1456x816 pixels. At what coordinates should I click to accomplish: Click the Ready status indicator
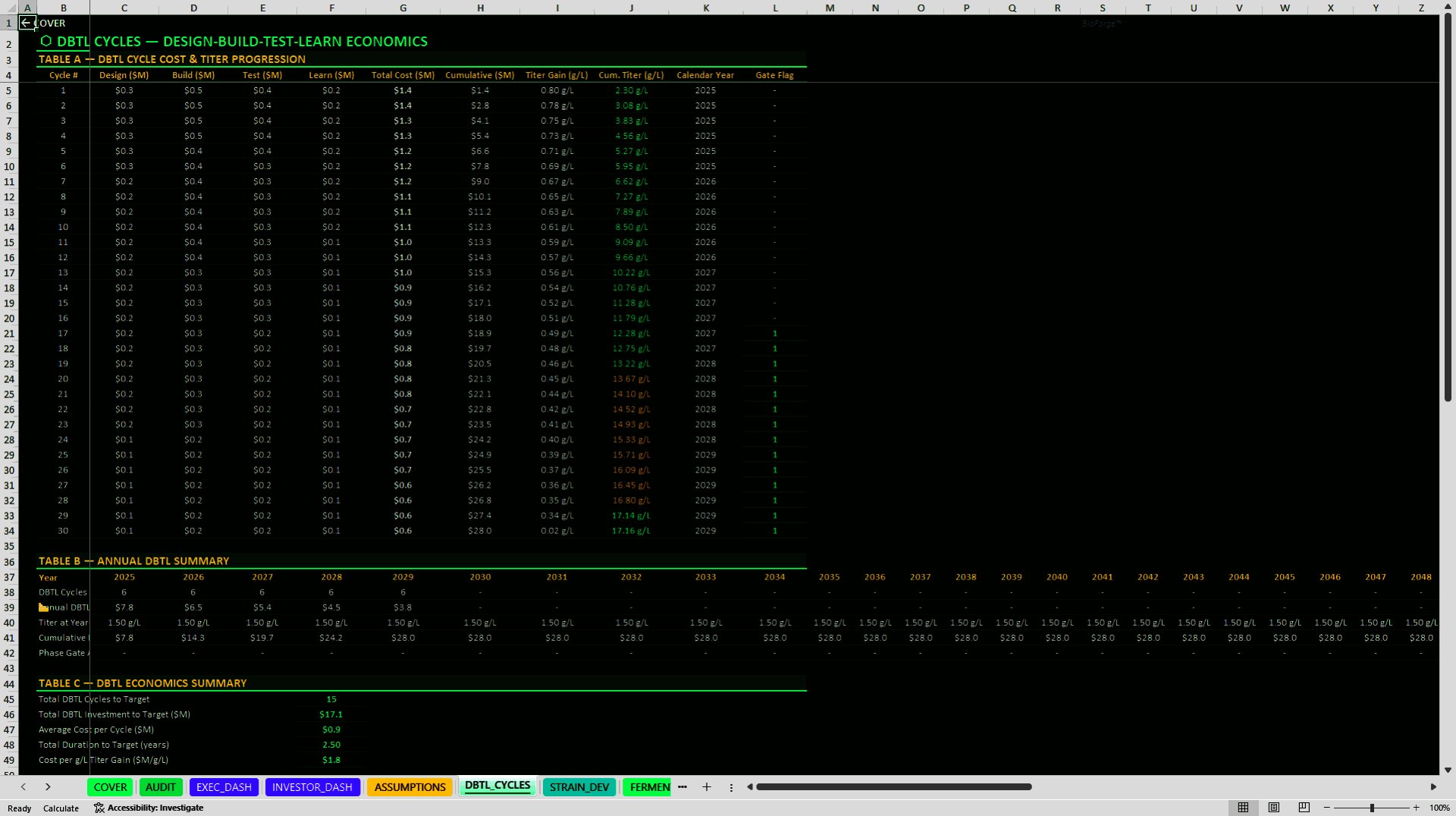[x=19, y=808]
